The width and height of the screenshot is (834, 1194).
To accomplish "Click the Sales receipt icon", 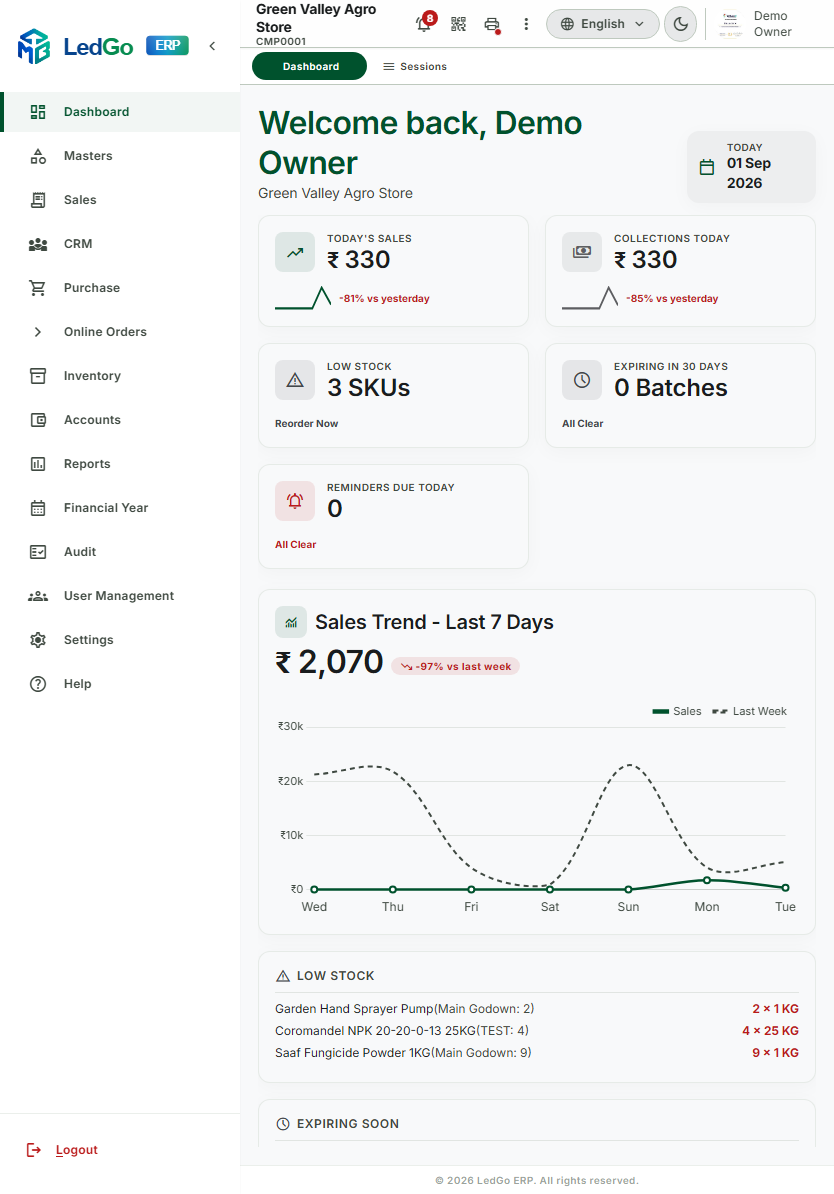I will pyautogui.click(x=38, y=200).
